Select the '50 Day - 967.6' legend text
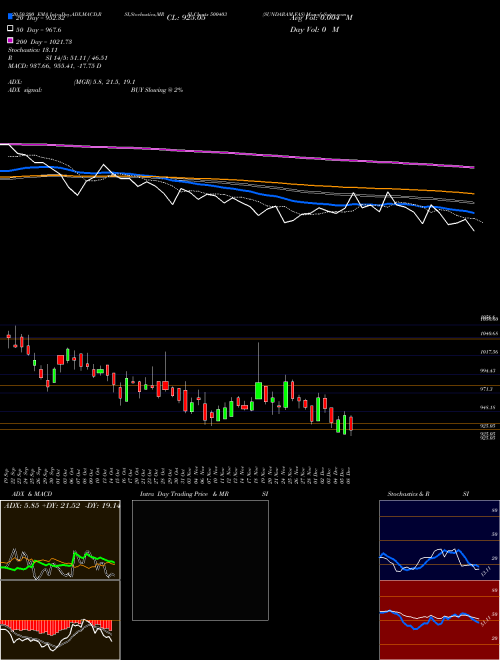Viewport: 500px width, 660px height. [38, 29]
